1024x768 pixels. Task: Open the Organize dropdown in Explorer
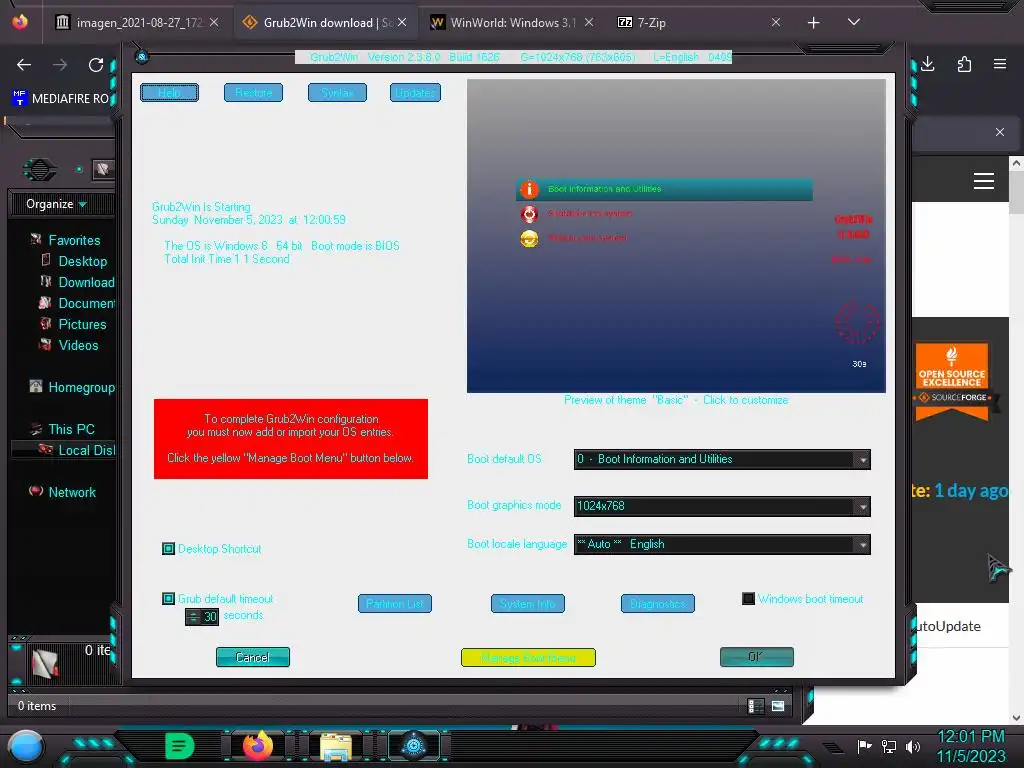pyautogui.click(x=56, y=204)
